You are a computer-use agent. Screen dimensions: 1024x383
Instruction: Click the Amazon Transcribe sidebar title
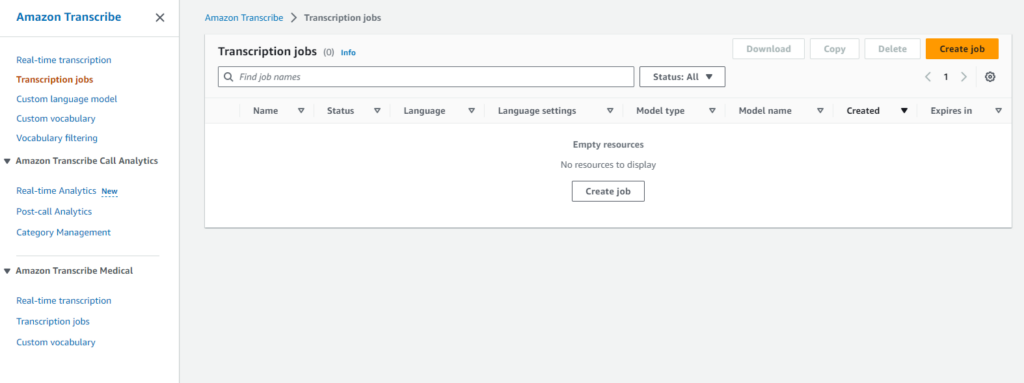coord(69,18)
